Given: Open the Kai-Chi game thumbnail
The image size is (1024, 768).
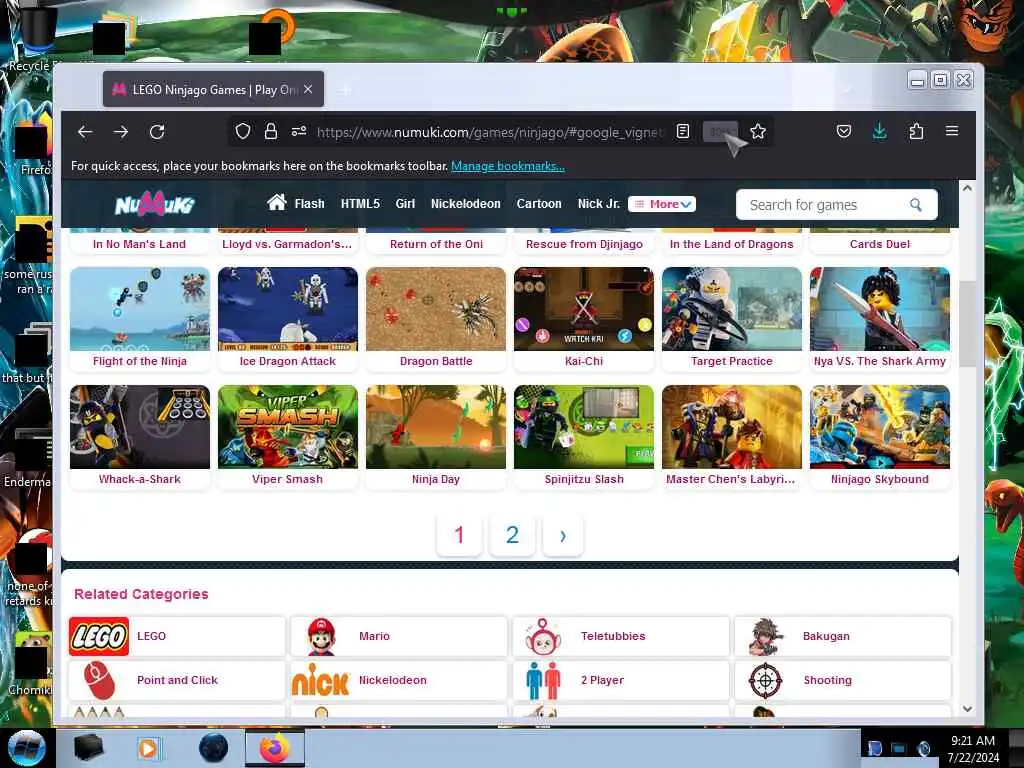Looking at the screenshot, I should tap(584, 309).
